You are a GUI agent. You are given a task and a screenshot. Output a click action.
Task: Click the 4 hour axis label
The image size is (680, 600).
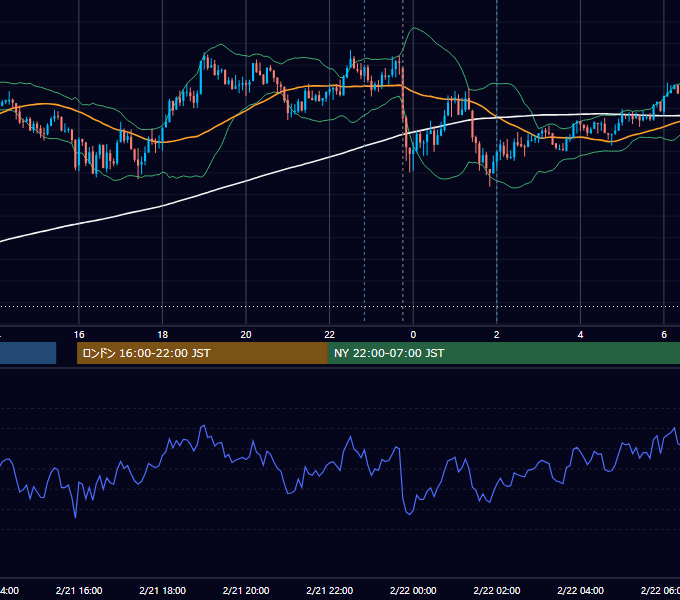580,335
